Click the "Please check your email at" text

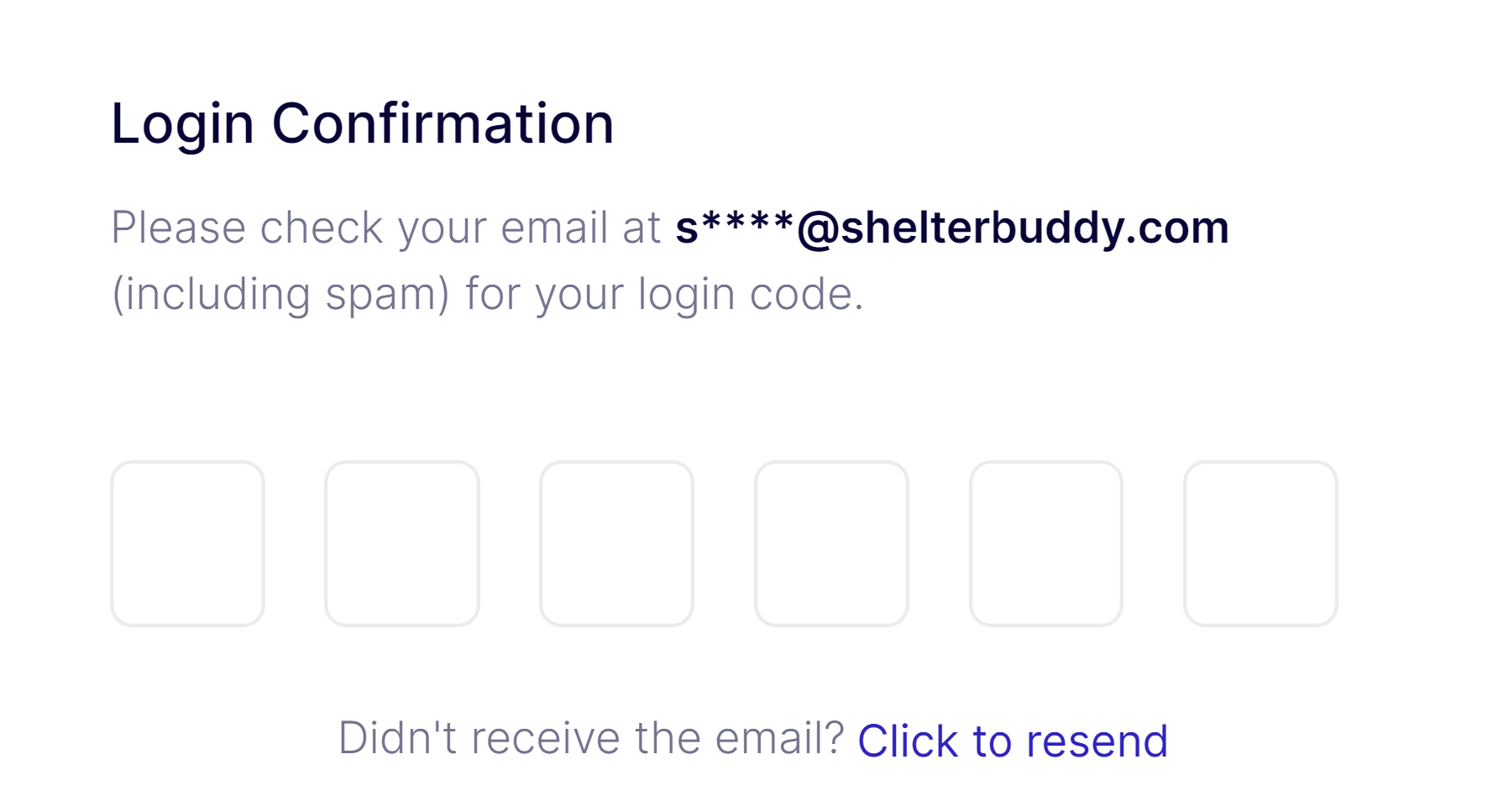pos(386,228)
